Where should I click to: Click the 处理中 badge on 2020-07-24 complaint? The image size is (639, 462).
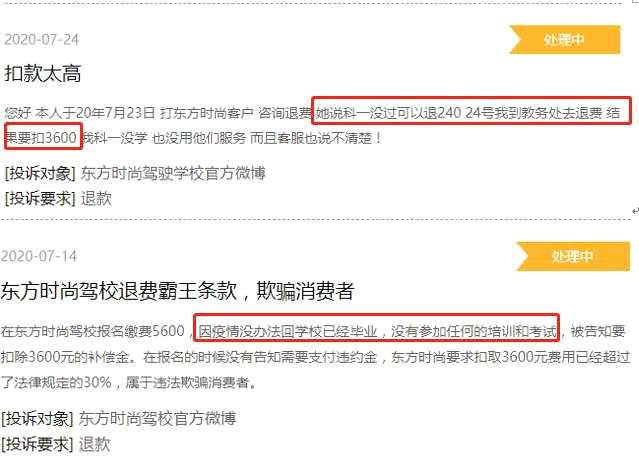pyautogui.click(x=565, y=40)
